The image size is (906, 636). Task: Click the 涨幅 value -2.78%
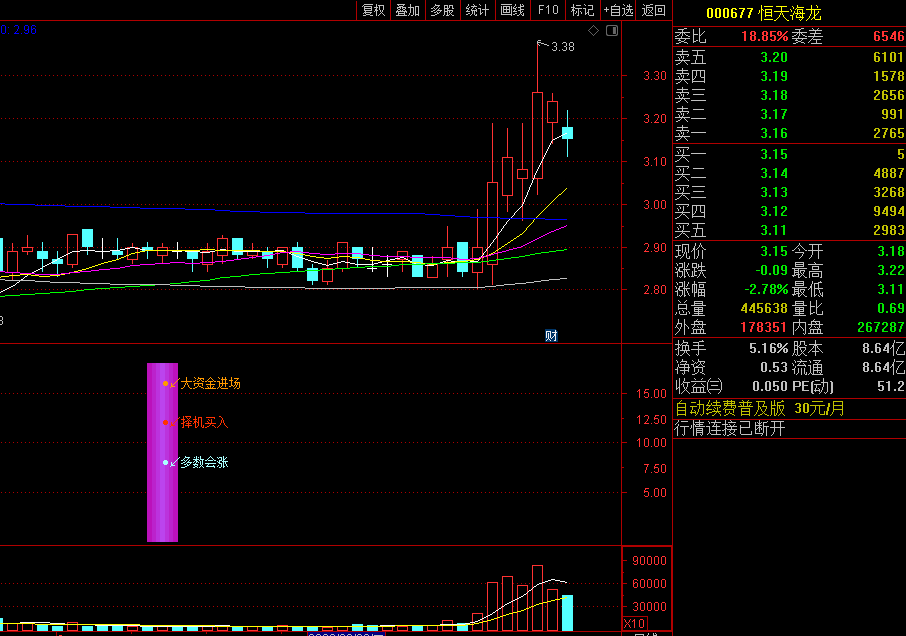[x=766, y=289]
